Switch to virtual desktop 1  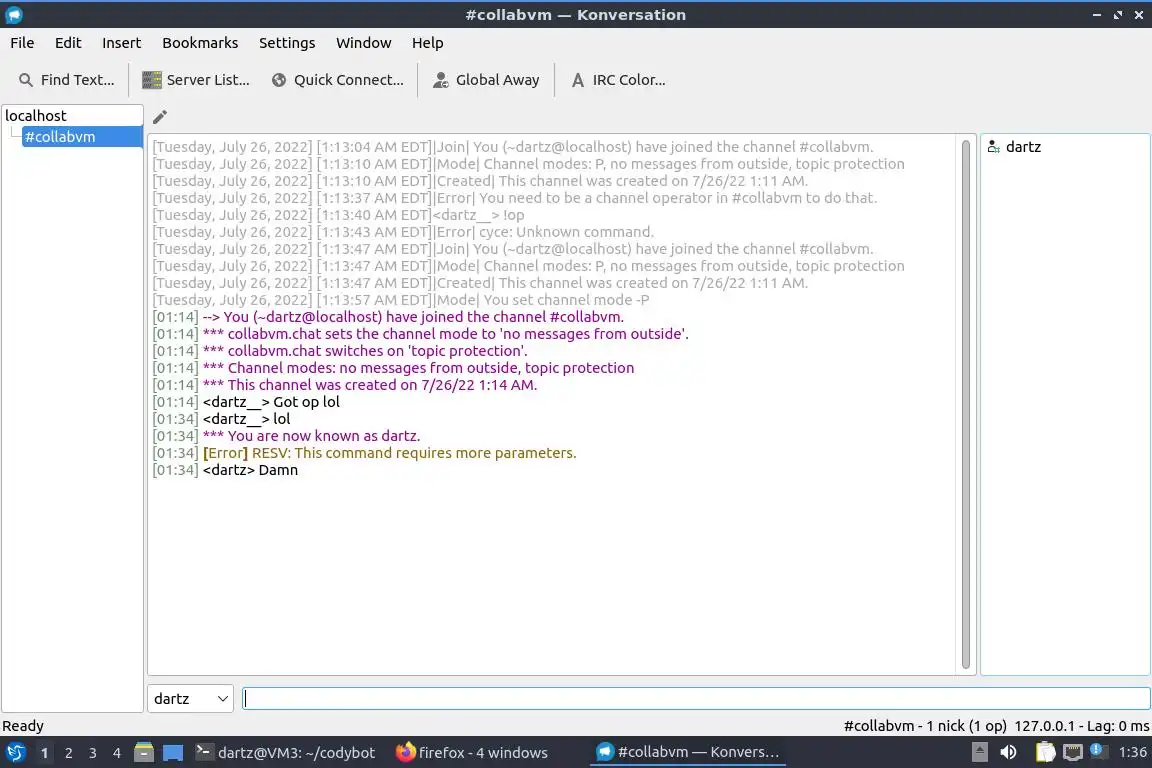pos(45,753)
